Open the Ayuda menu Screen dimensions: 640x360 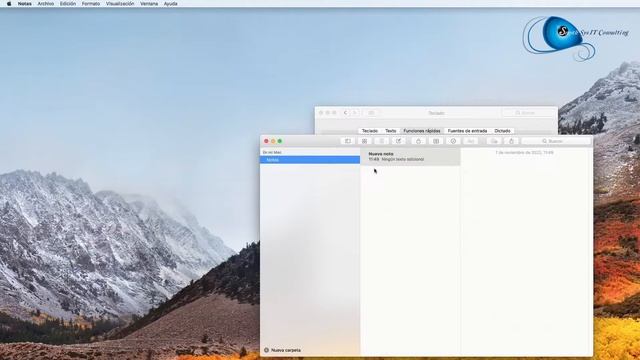(171, 4)
